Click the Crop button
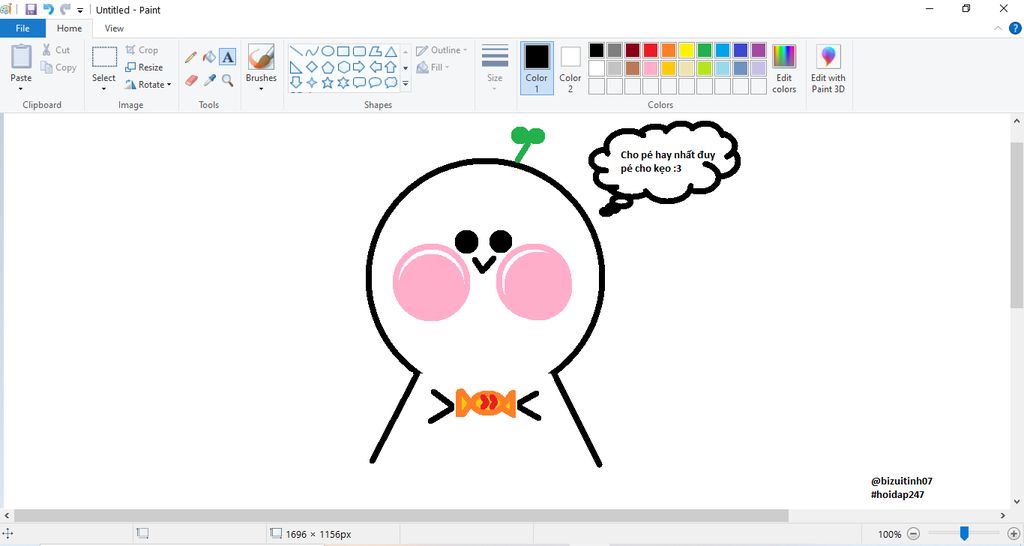This screenshot has width=1024, height=546. point(142,50)
